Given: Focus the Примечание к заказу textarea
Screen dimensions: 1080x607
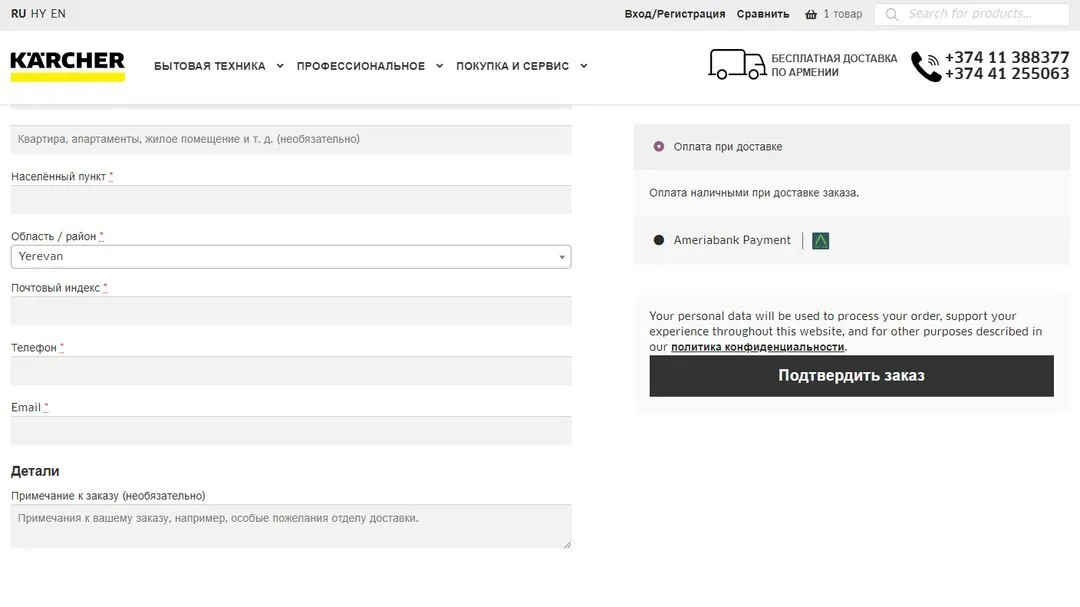Looking at the screenshot, I should (x=291, y=526).
